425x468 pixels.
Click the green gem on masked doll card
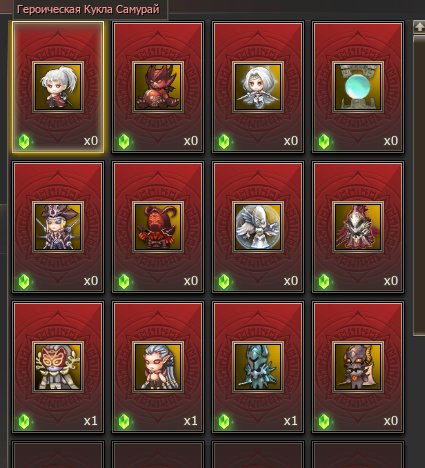24,421
